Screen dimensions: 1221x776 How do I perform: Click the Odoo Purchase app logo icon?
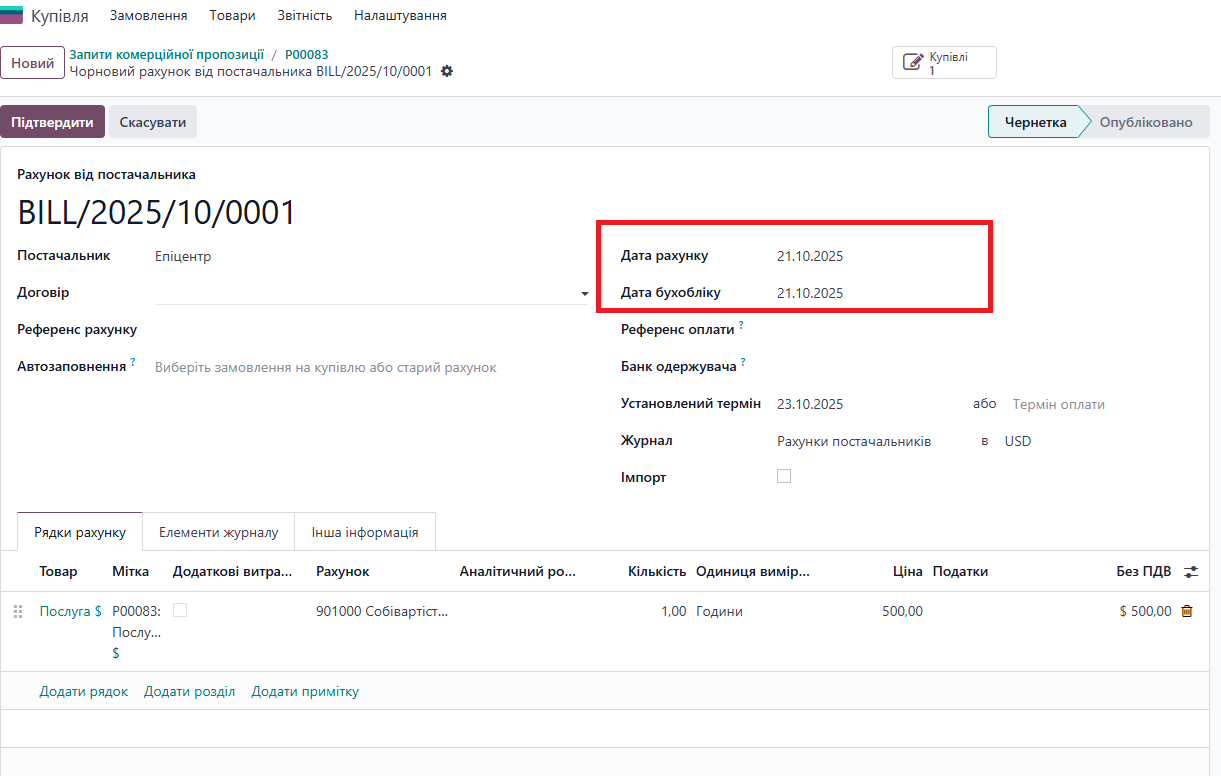click(x=12, y=15)
